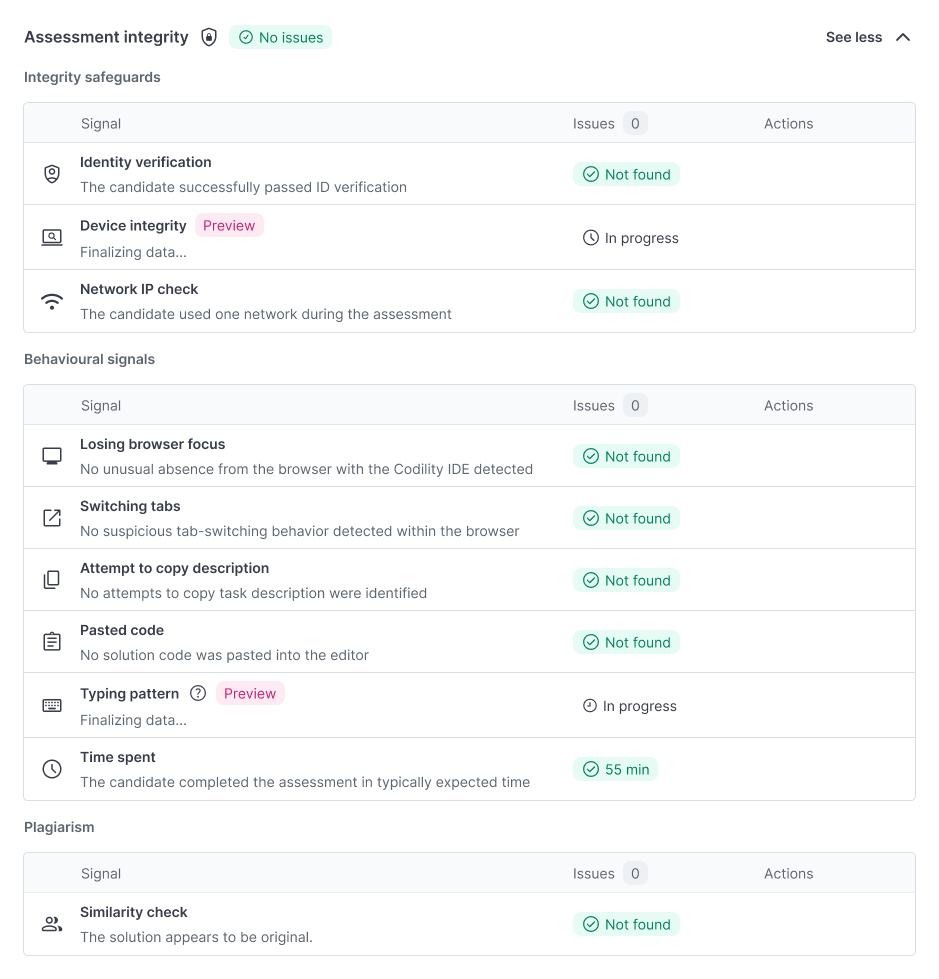The width and height of the screenshot is (939, 979).
Task: Click the Device integrity magnifier icon
Action: pyautogui.click(x=51, y=237)
